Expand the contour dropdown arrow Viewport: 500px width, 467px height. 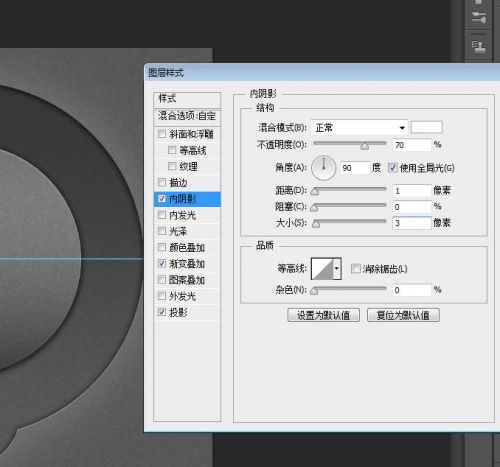[x=337, y=269]
